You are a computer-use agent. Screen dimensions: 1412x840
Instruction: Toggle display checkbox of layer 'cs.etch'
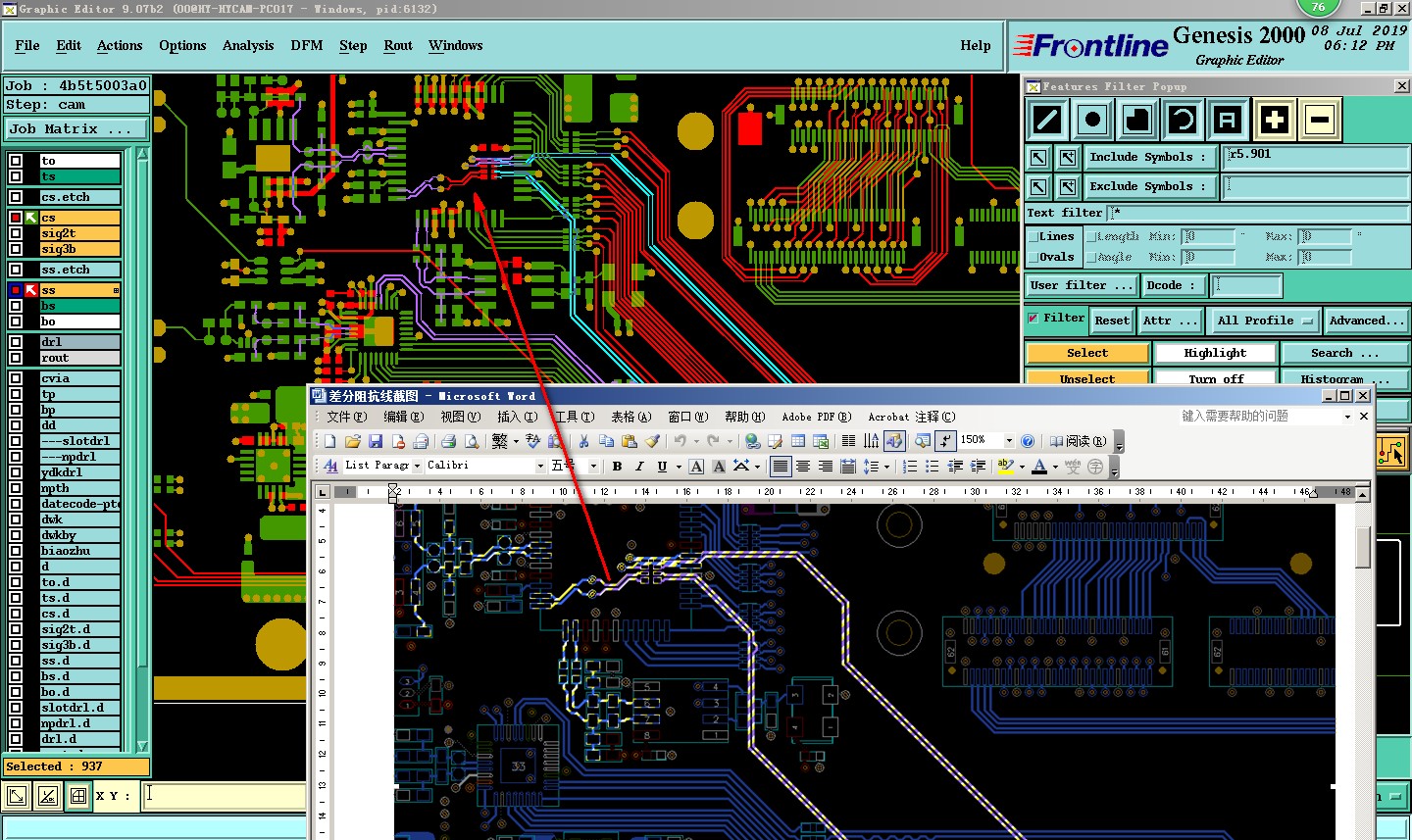[16, 197]
